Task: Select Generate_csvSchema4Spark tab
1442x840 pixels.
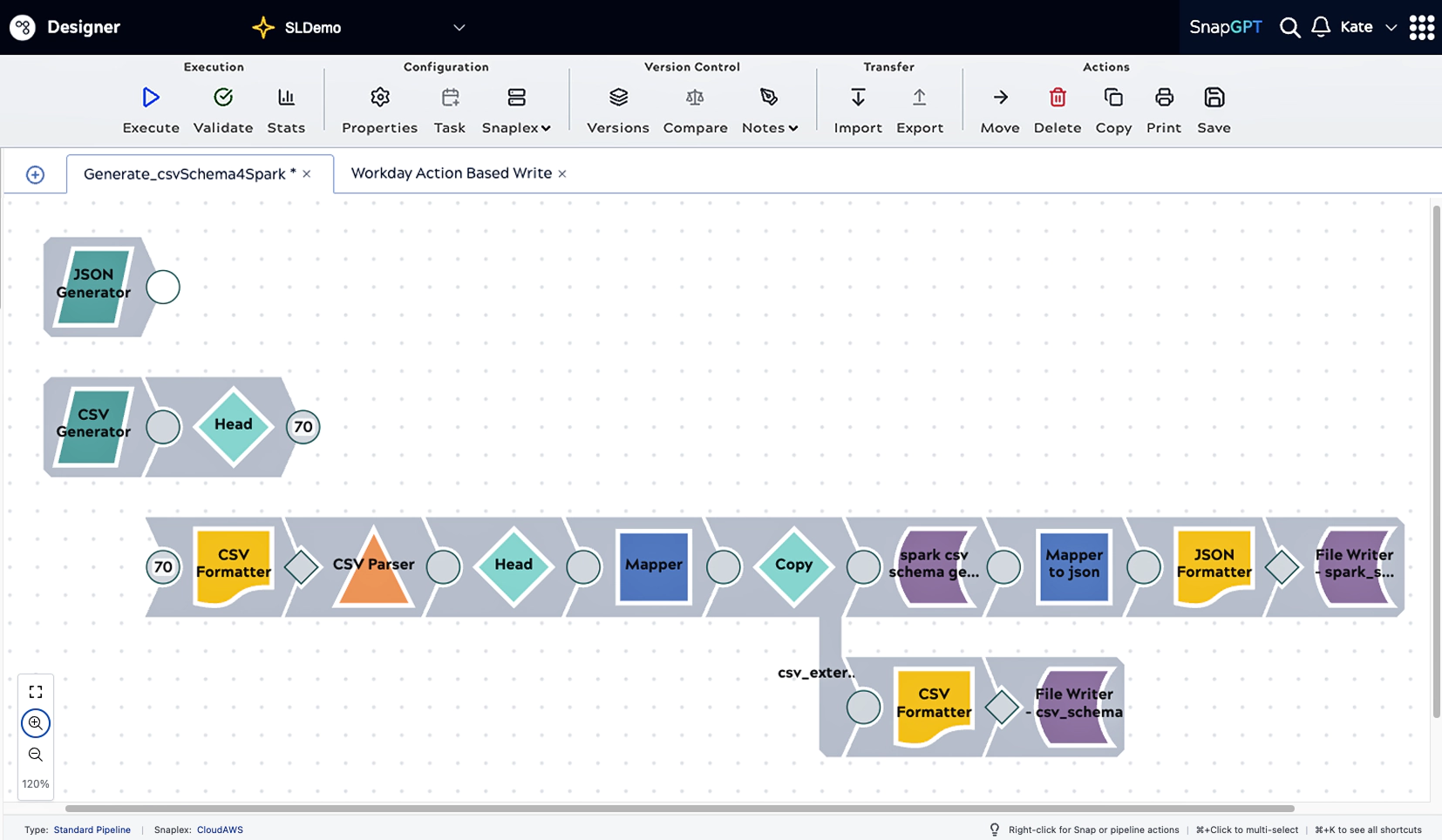Action: 189,174
